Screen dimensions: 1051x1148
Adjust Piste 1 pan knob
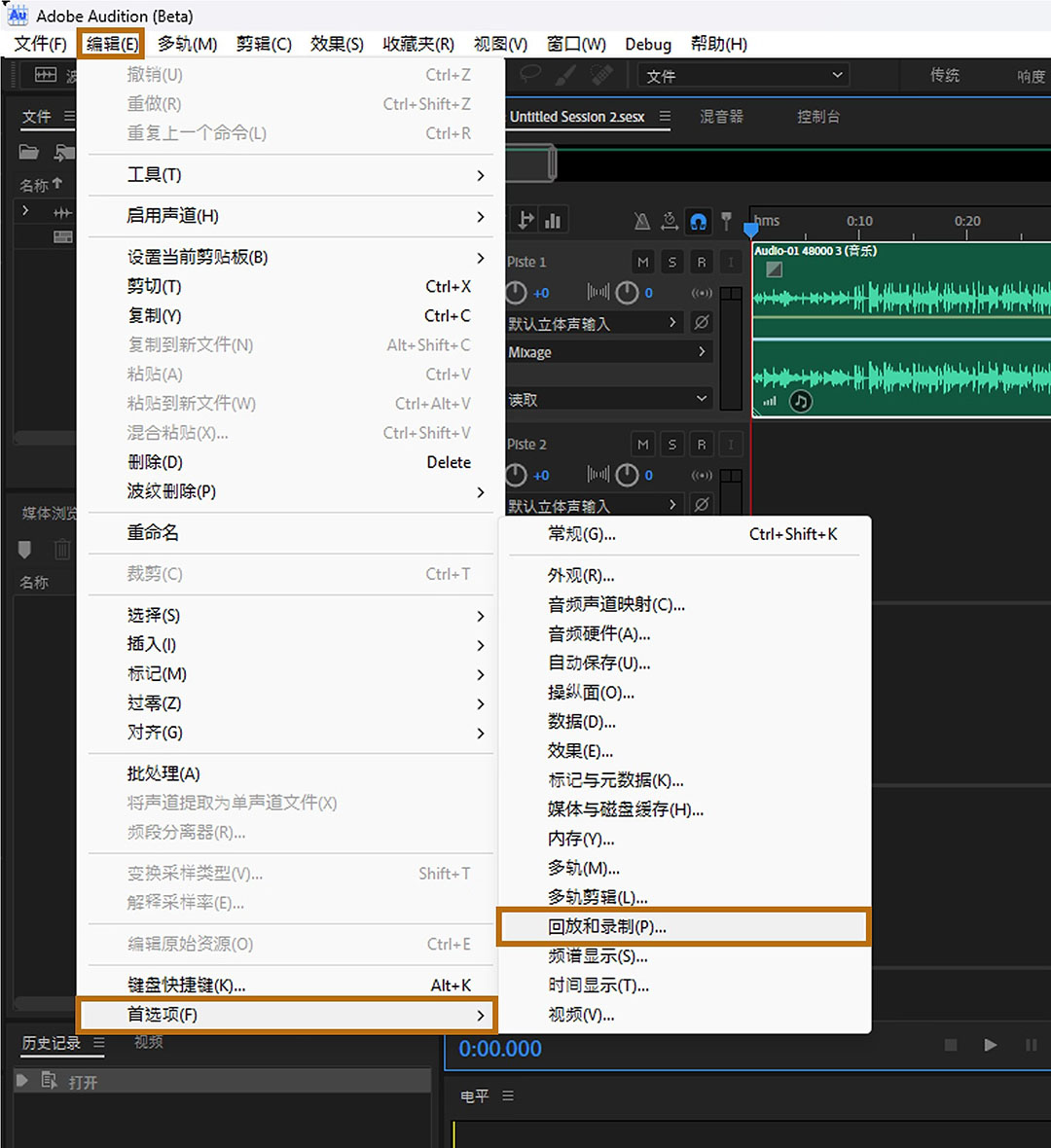click(x=627, y=293)
